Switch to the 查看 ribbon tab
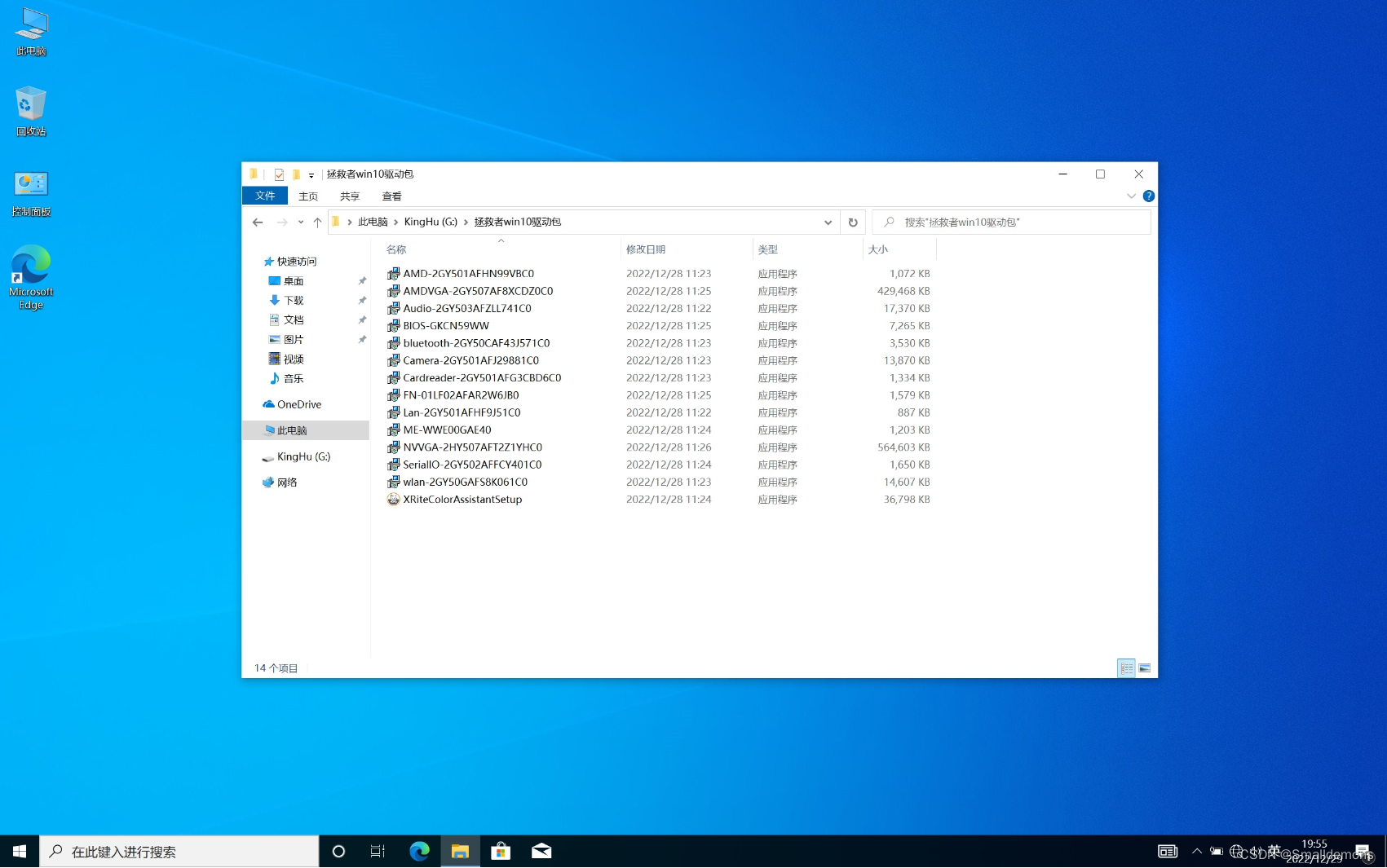The width and height of the screenshot is (1387, 868). click(392, 196)
